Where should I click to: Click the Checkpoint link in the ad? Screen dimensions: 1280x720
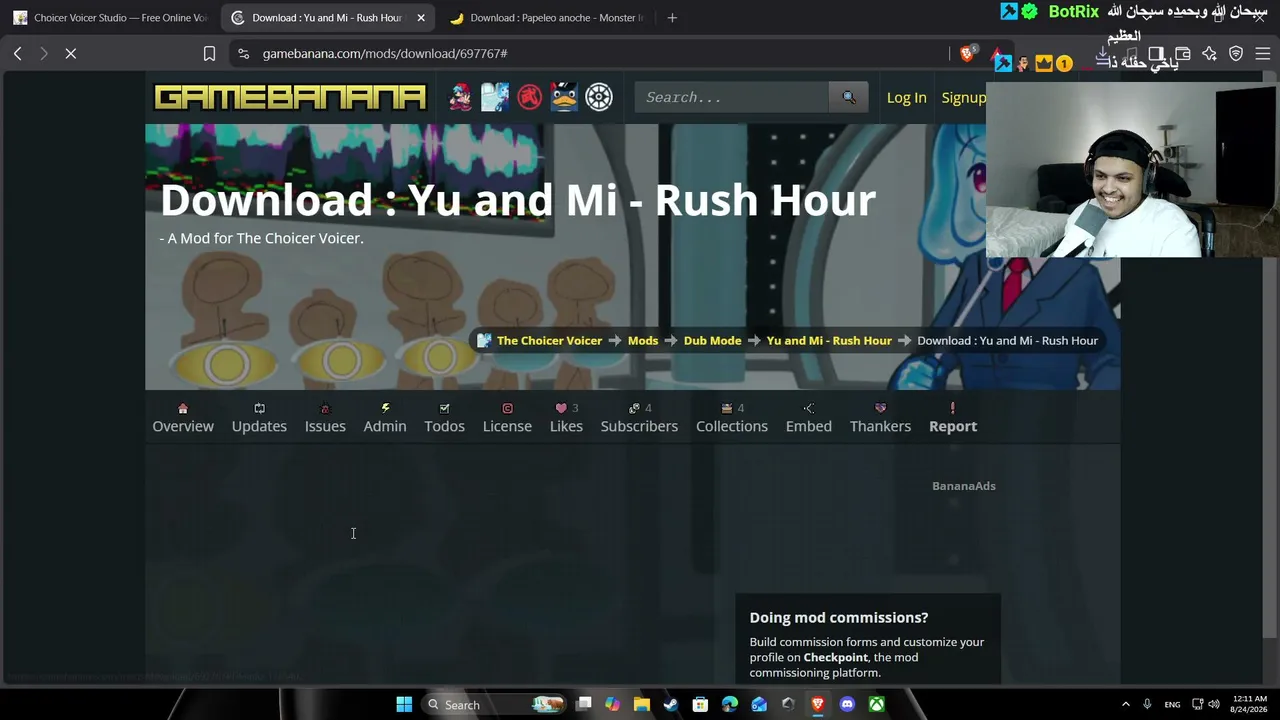(x=836, y=657)
